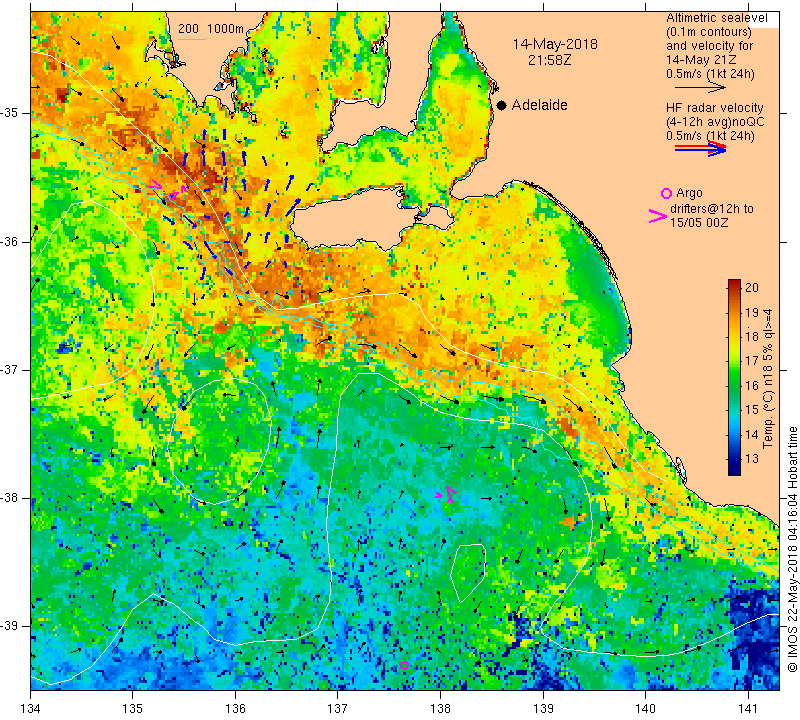
Task: Click the time stamp 21:58Z
Action: (x=549, y=60)
